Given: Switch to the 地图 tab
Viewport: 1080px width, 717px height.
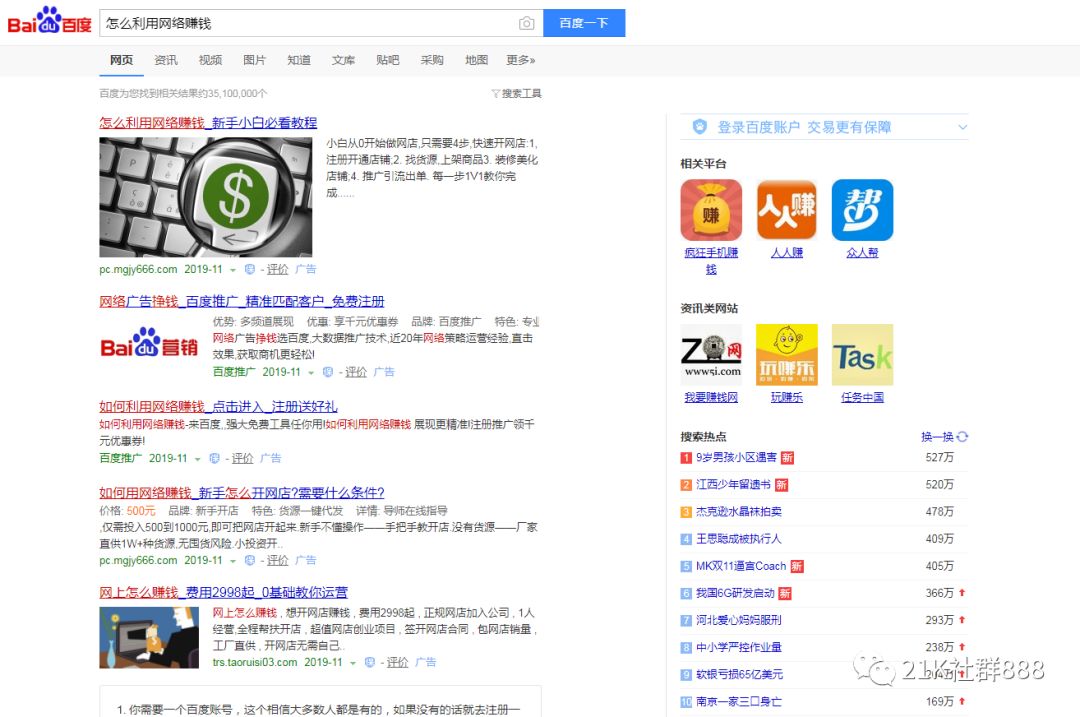Looking at the screenshot, I should [477, 61].
